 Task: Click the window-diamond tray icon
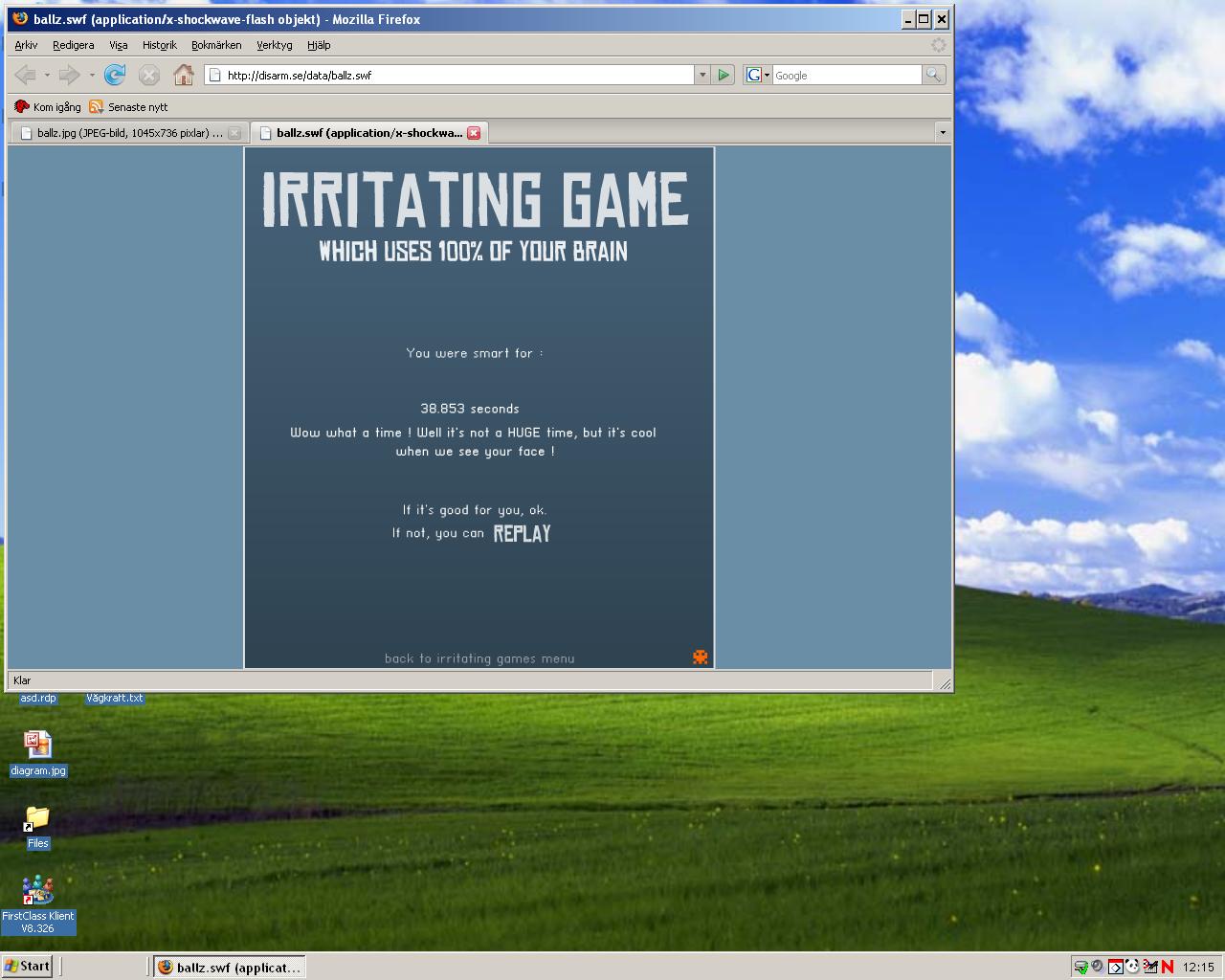pos(1115,967)
